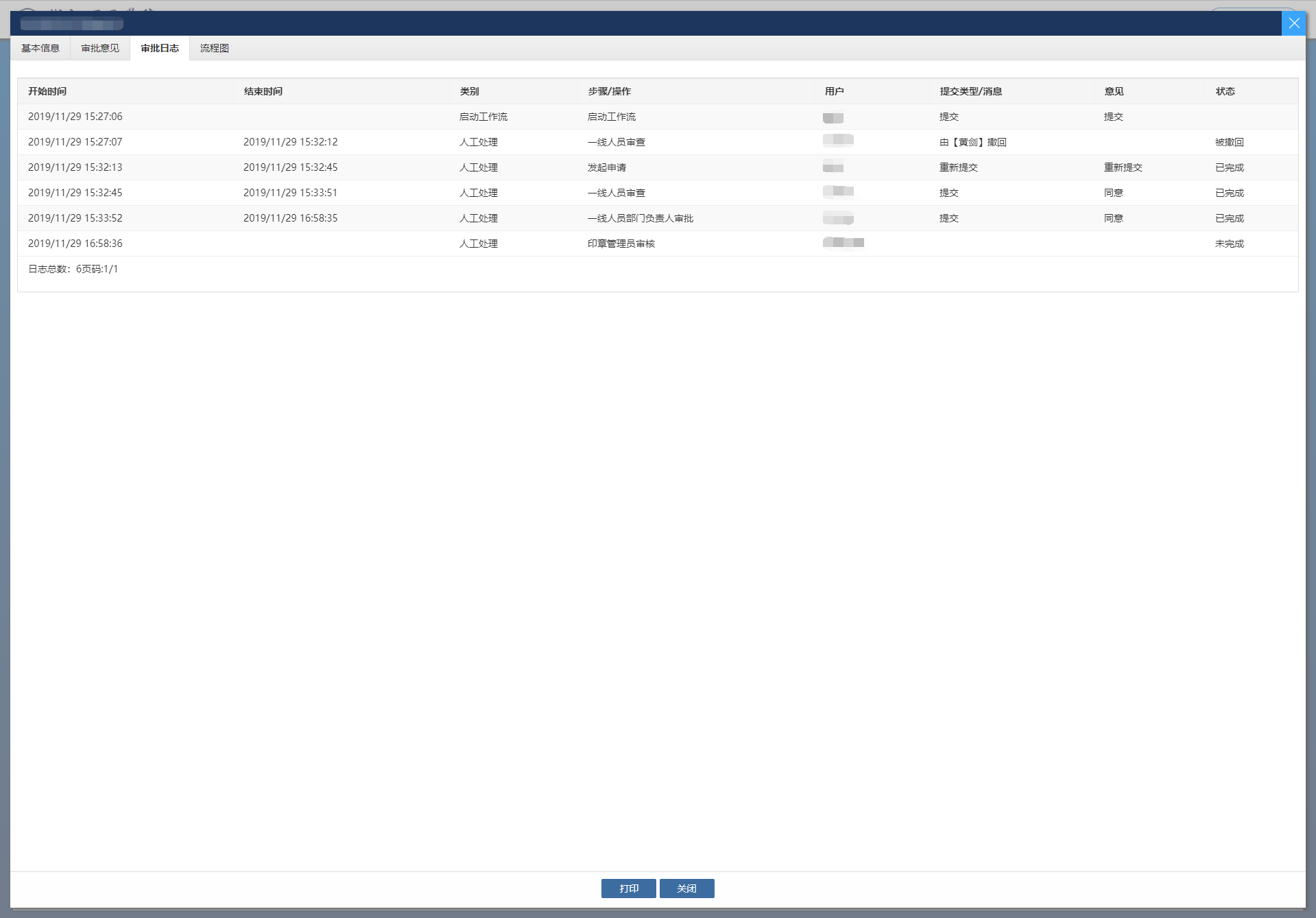
Task: Click the 被撤回 status cell
Action: point(1230,142)
